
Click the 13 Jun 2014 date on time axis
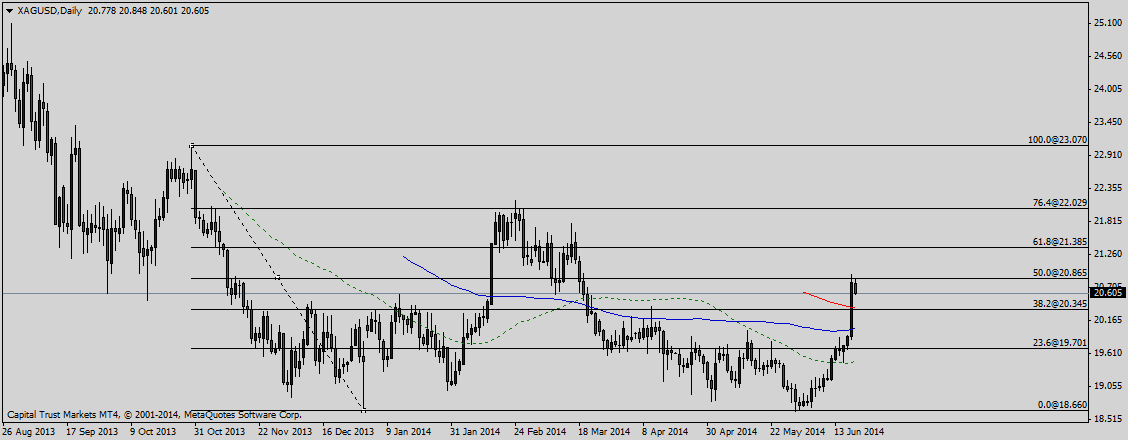858,432
